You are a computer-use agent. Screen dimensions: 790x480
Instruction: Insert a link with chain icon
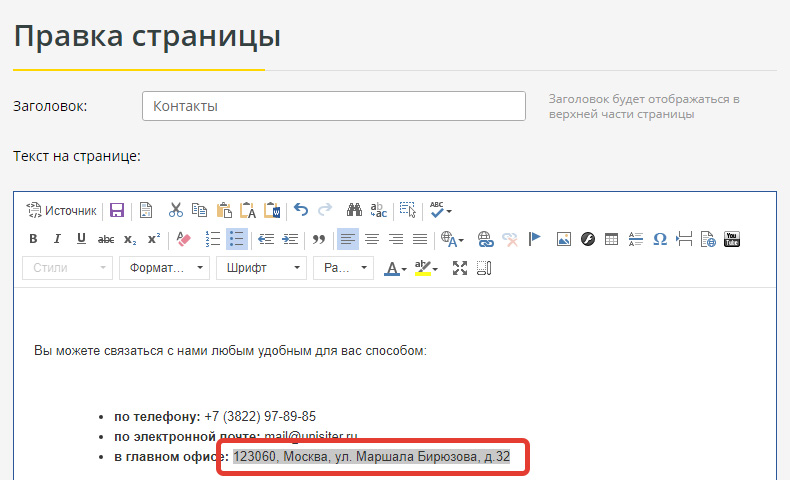(x=486, y=239)
